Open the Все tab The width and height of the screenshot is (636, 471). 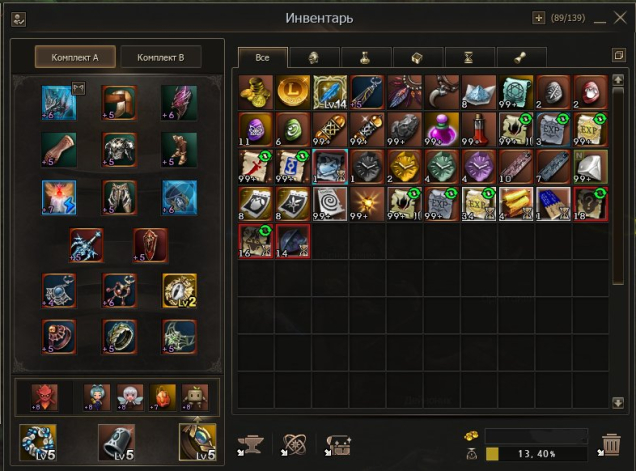pos(262,58)
